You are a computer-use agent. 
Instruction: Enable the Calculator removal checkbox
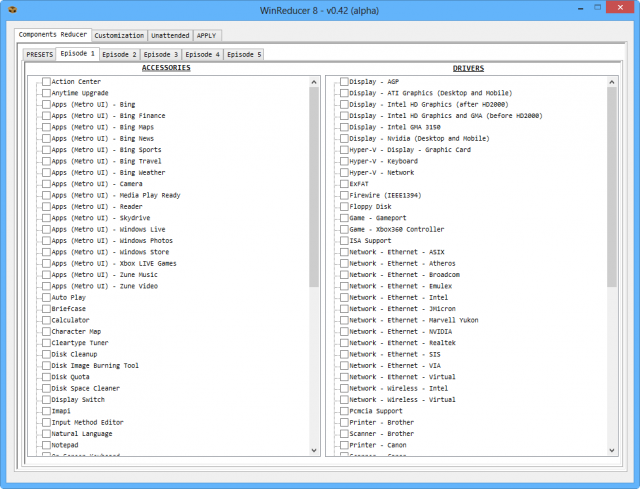(46, 320)
